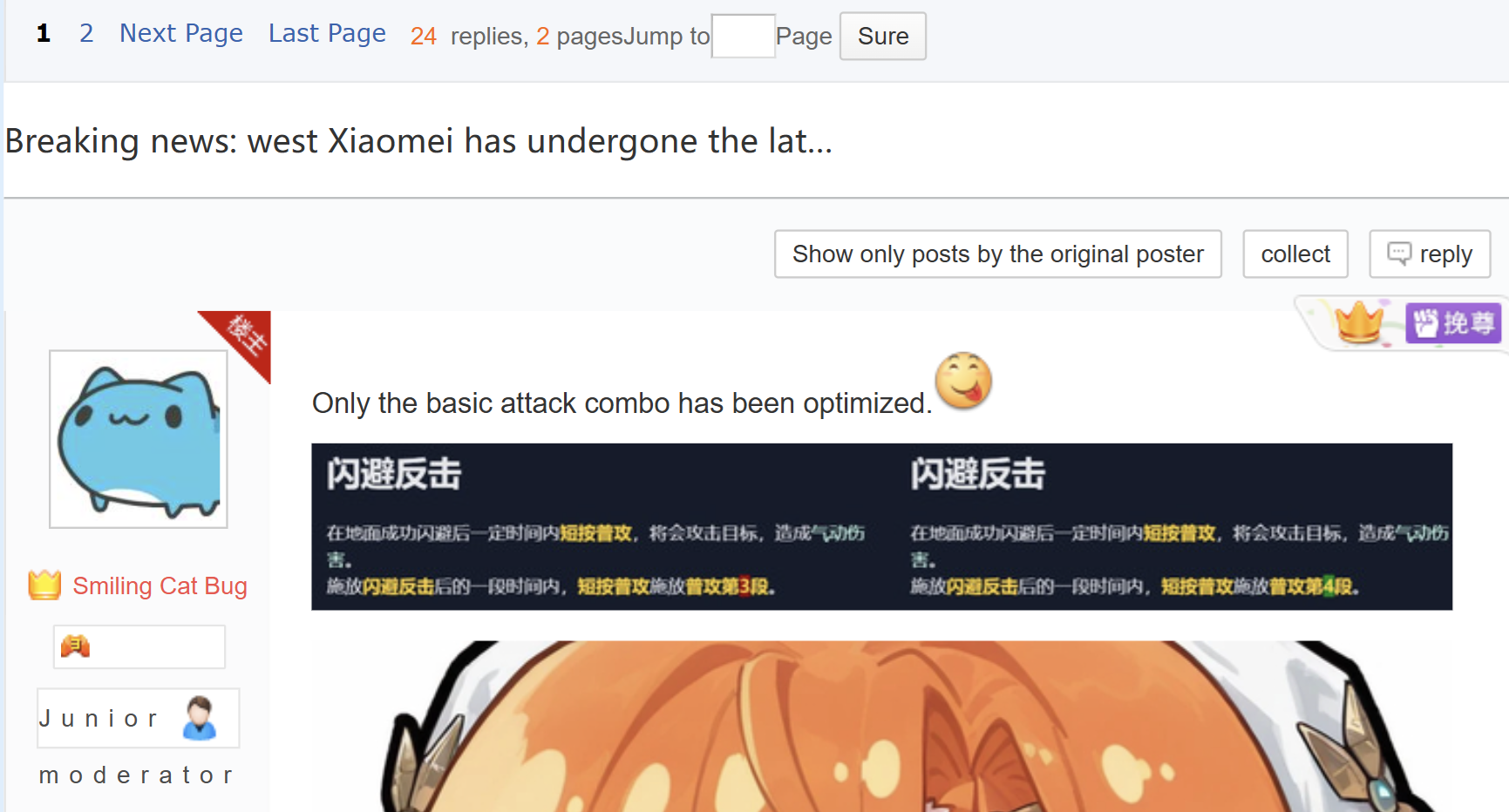
Task: Go to page 2 of the thread
Action: (86, 33)
